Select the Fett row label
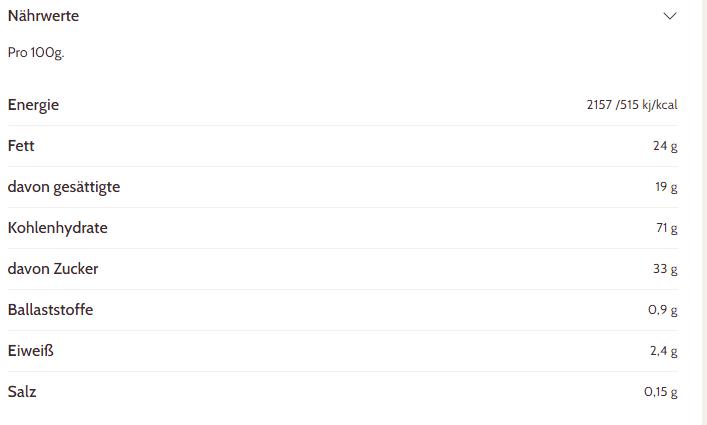707x425 pixels. [21, 146]
